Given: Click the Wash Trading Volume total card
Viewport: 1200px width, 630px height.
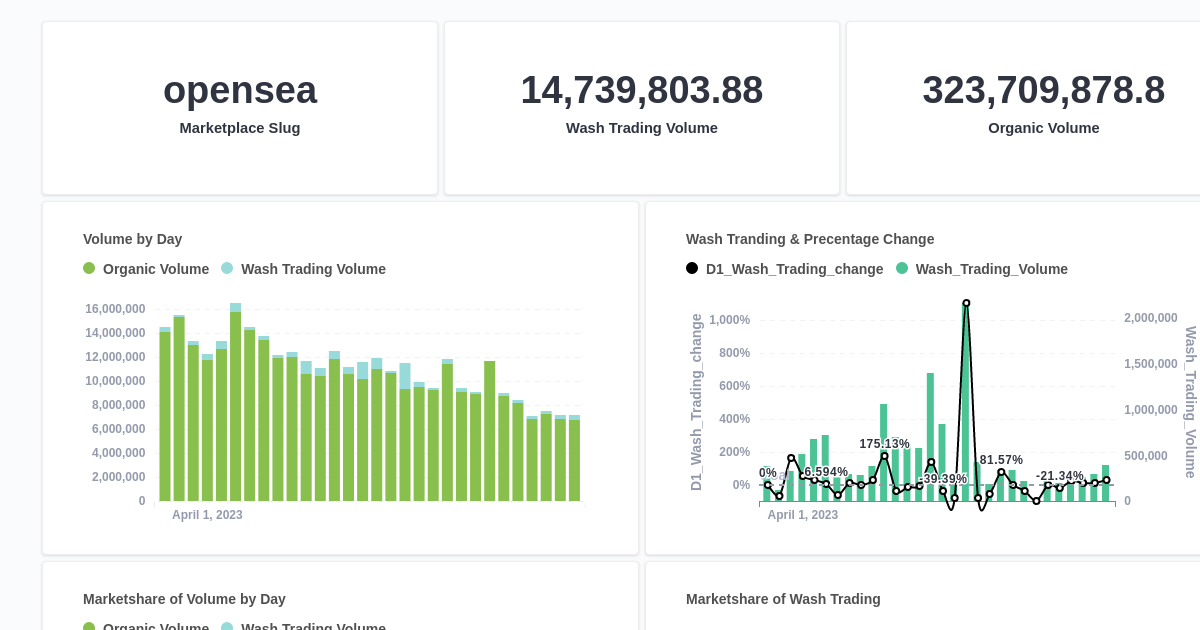Looking at the screenshot, I should click(642, 107).
